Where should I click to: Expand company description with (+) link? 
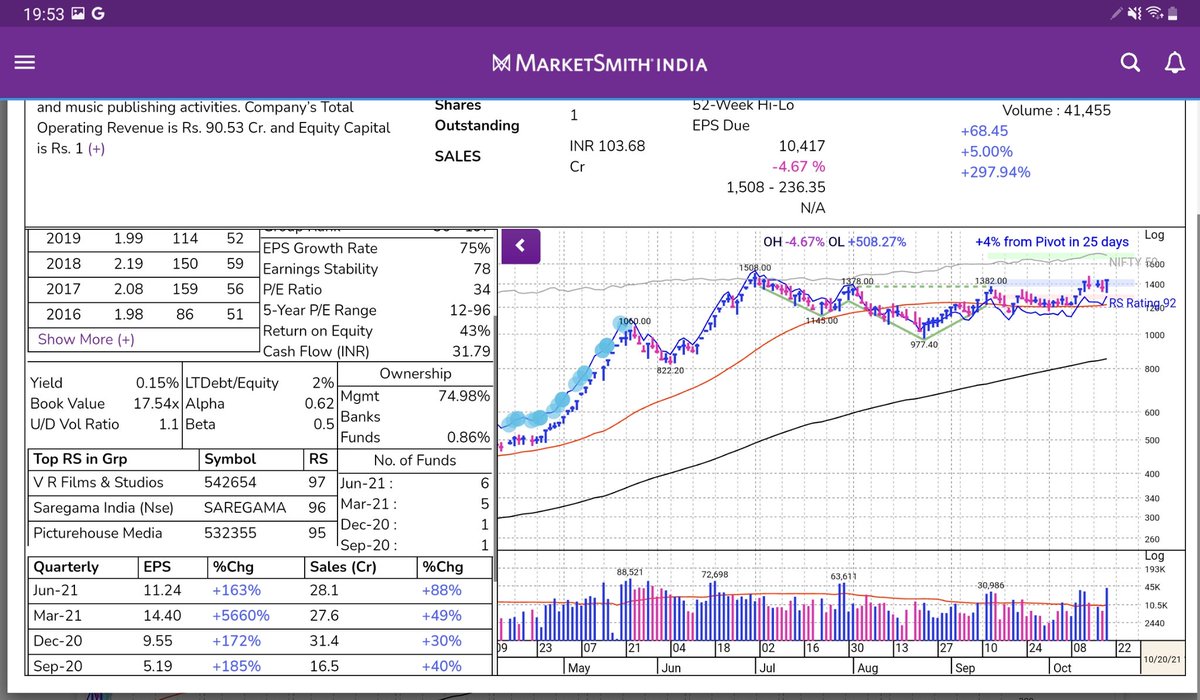coord(96,148)
